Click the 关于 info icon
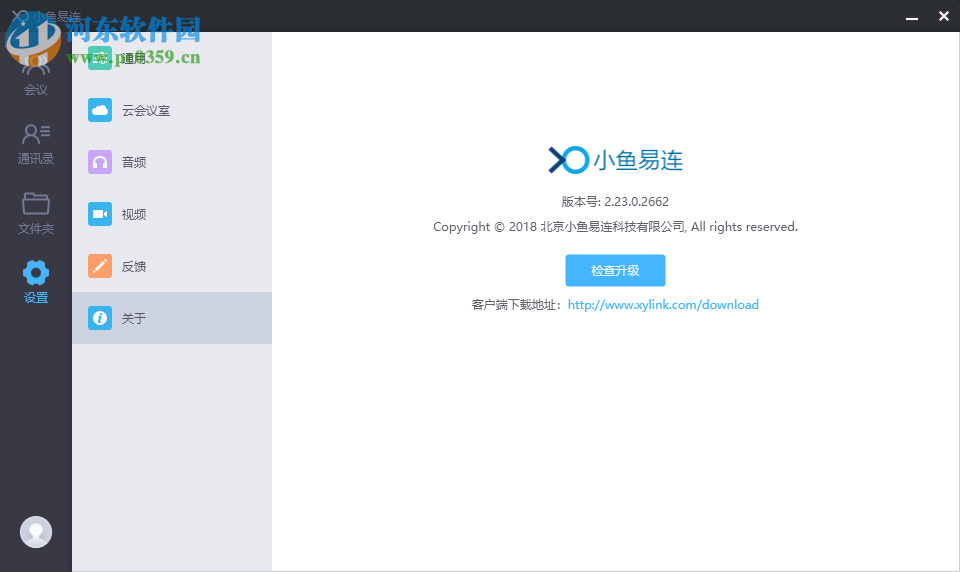 click(x=100, y=318)
